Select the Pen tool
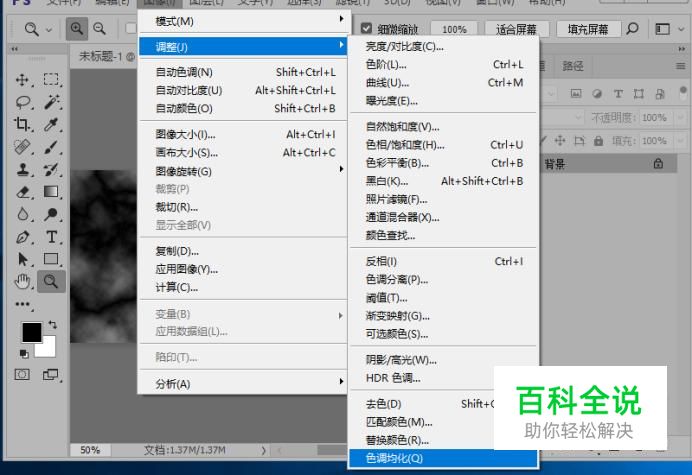 click(23, 237)
